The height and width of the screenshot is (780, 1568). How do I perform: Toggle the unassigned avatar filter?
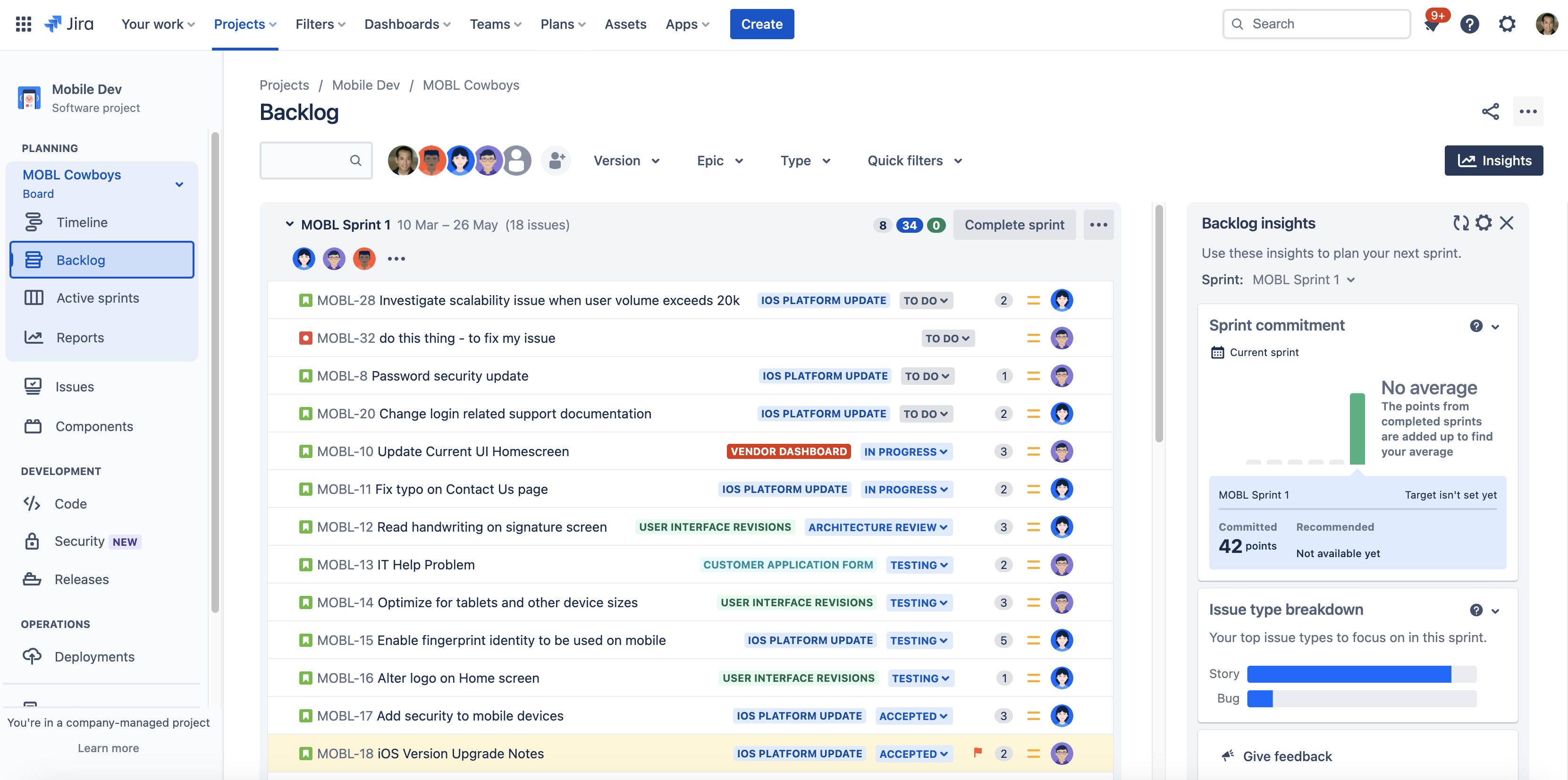[x=517, y=160]
